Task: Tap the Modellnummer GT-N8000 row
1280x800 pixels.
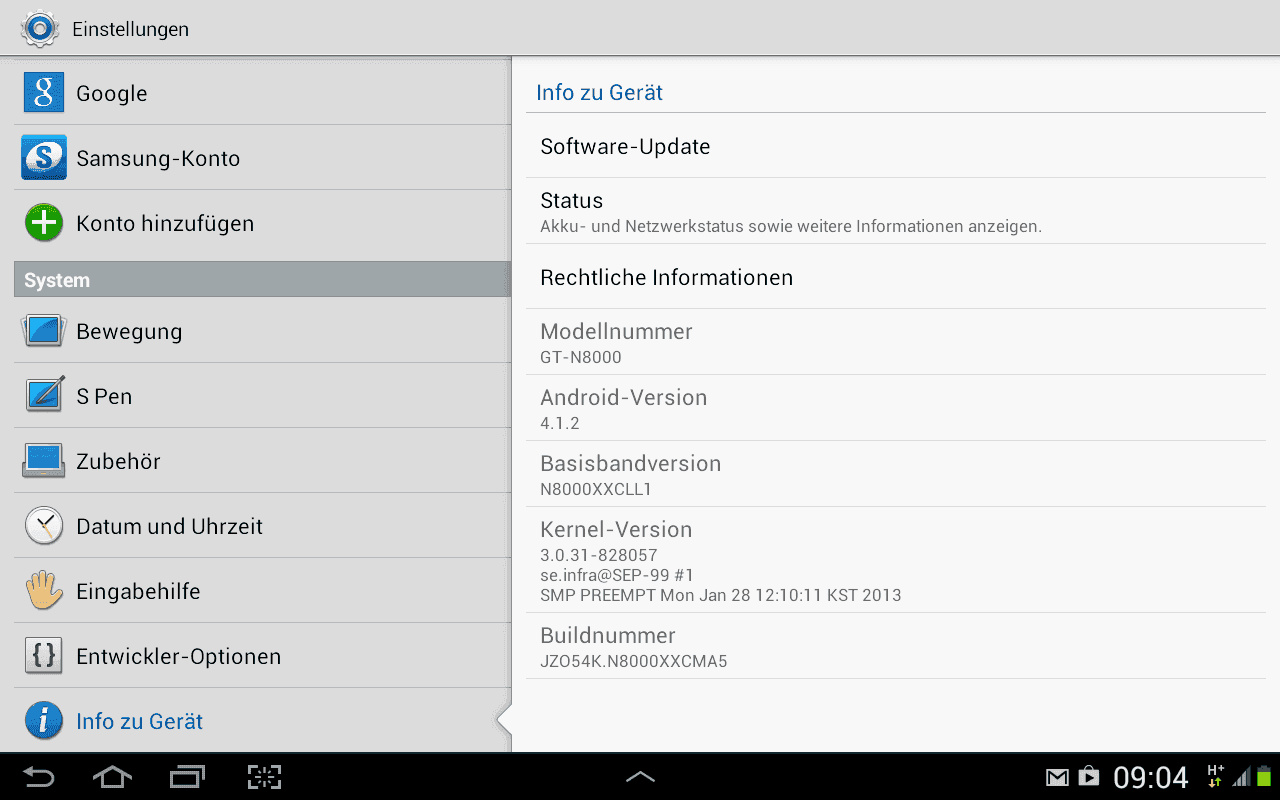Action: tap(896, 342)
